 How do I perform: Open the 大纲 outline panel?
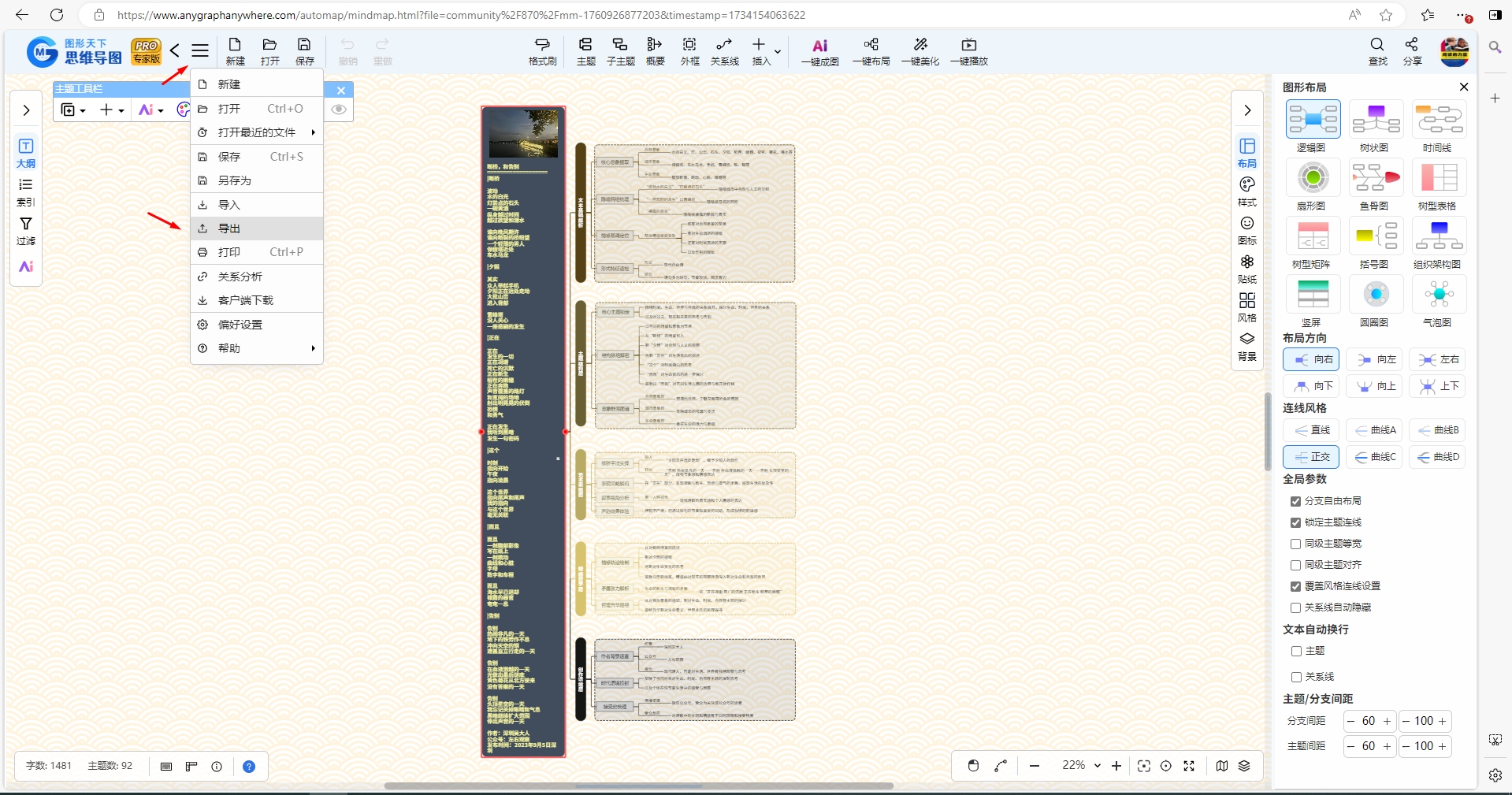coord(26,153)
